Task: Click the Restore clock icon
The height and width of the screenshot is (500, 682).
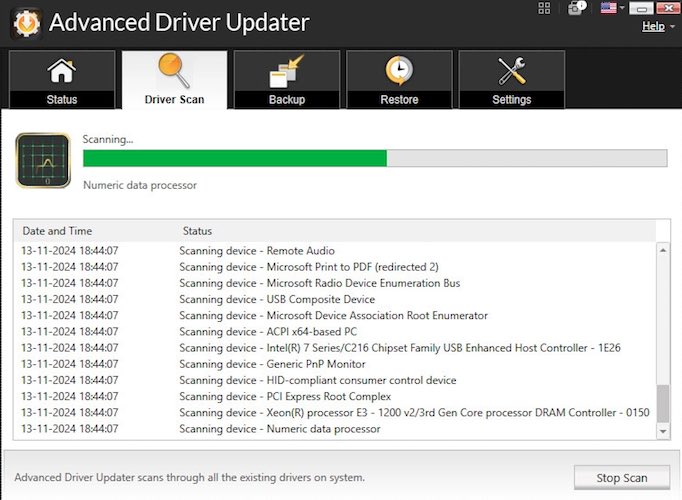Action: tap(399, 70)
